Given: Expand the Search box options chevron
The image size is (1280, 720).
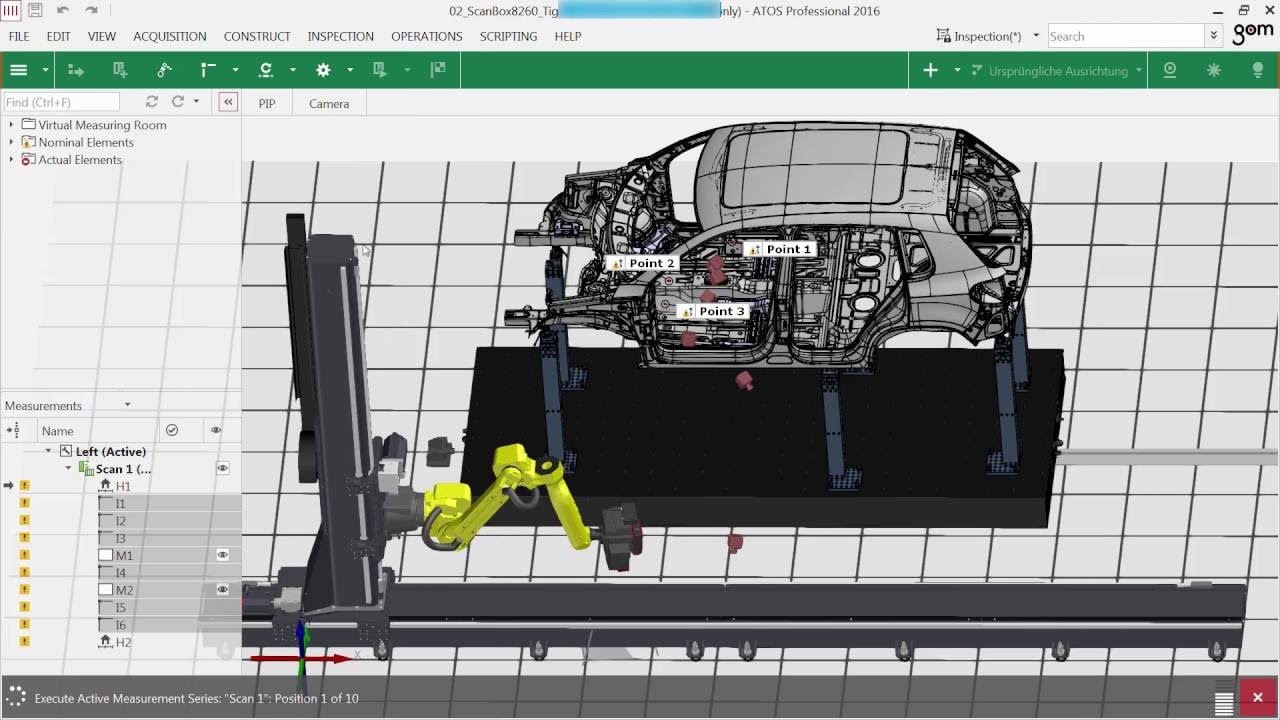Looking at the screenshot, I should click(1214, 36).
